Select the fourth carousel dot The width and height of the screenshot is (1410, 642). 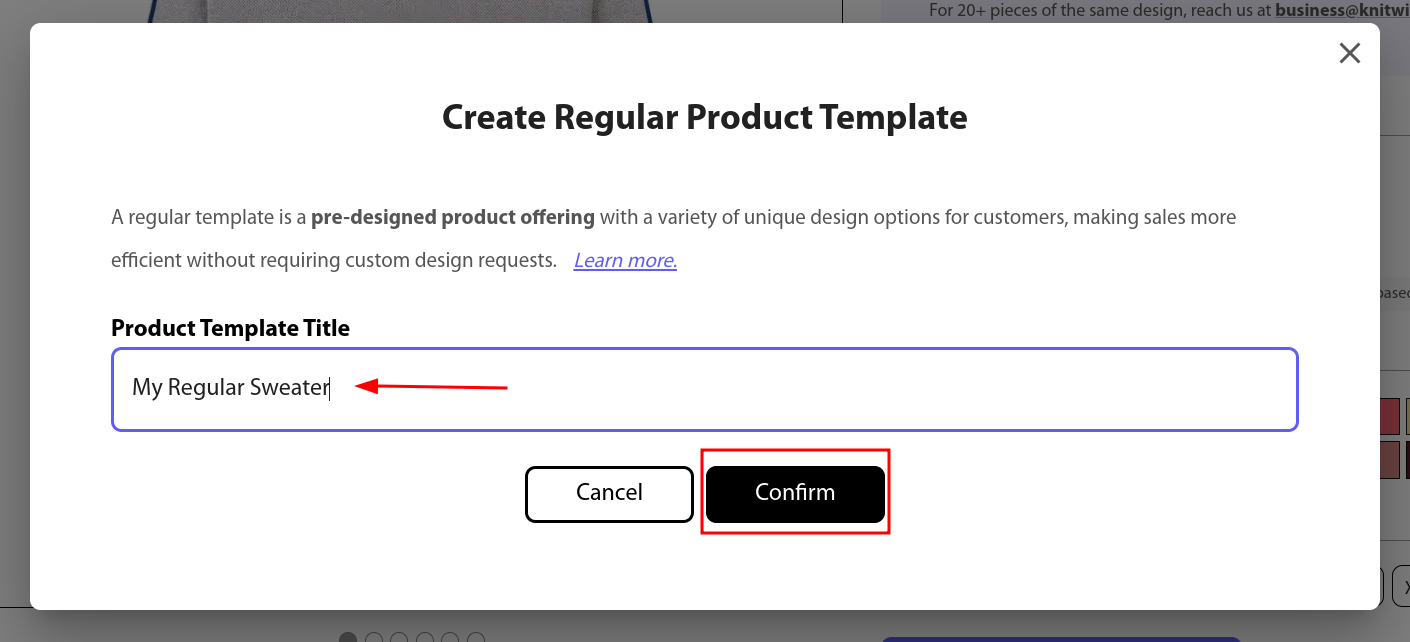tap(425, 638)
